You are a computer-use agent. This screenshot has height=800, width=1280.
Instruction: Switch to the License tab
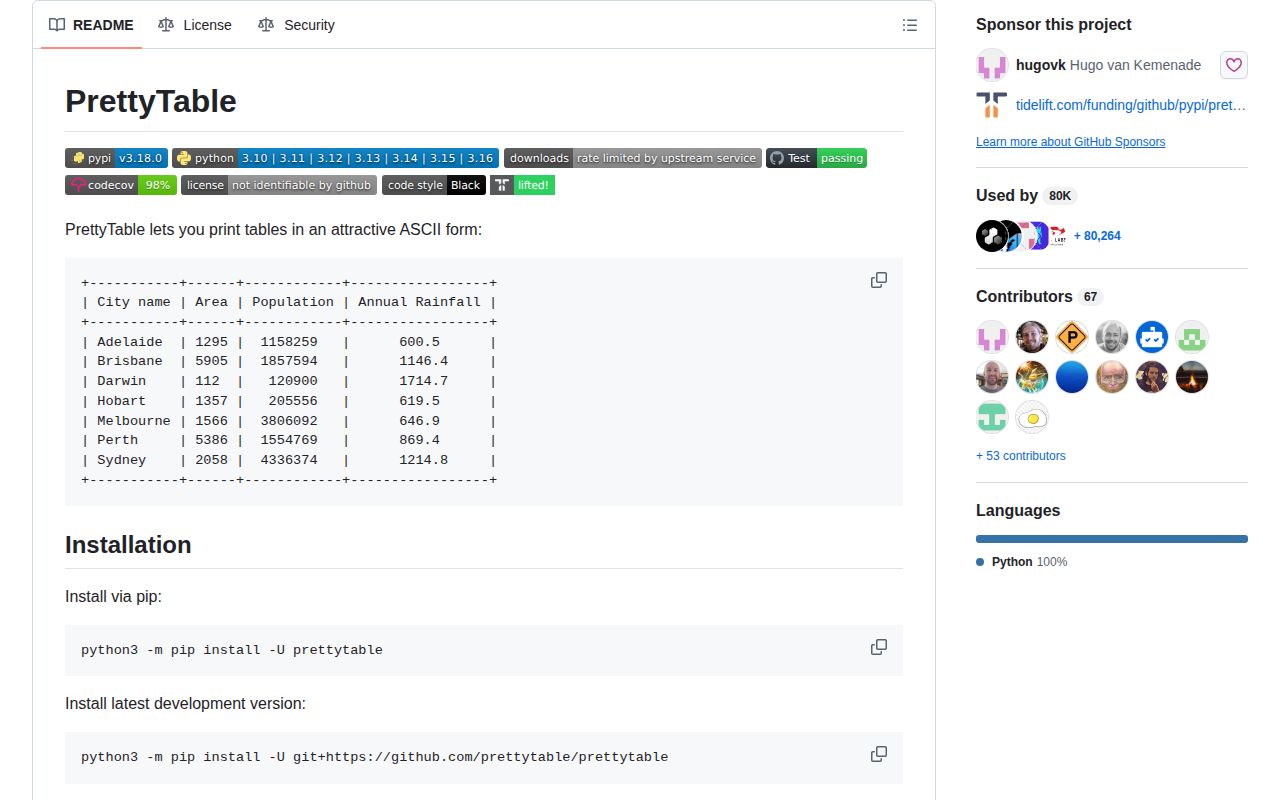[x=195, y=25]
